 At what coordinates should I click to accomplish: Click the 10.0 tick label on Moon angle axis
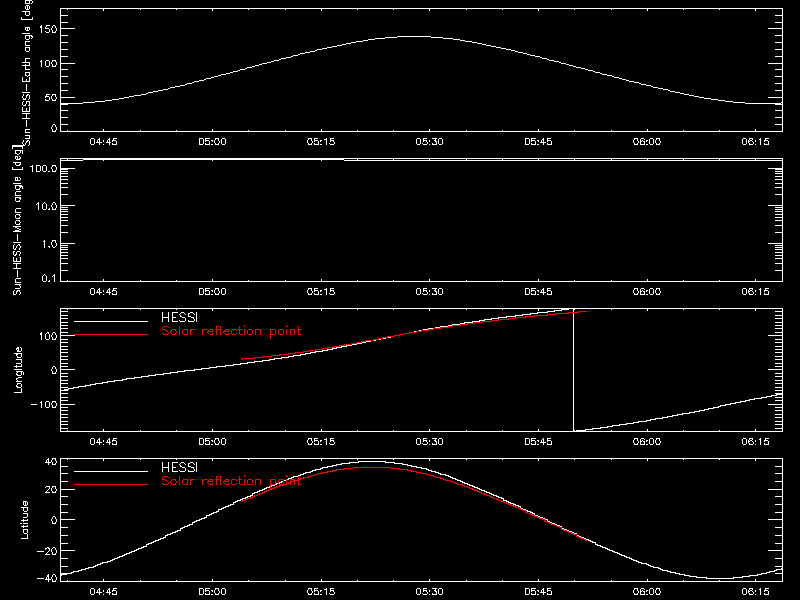46,206
